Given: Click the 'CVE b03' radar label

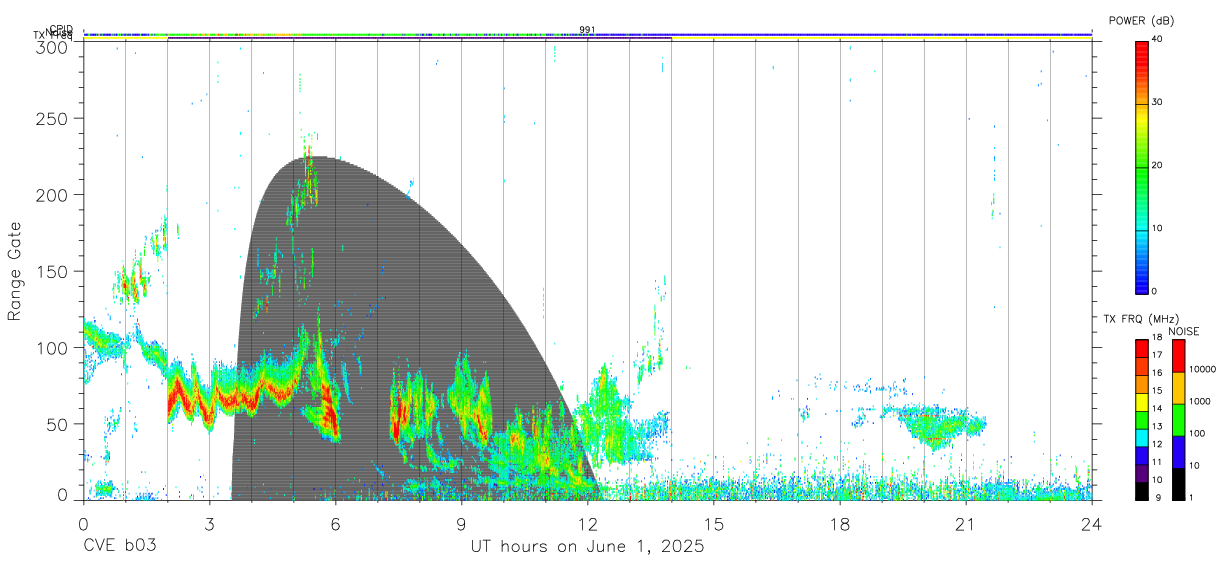Looking at the screenshot, I should (120, 547).
